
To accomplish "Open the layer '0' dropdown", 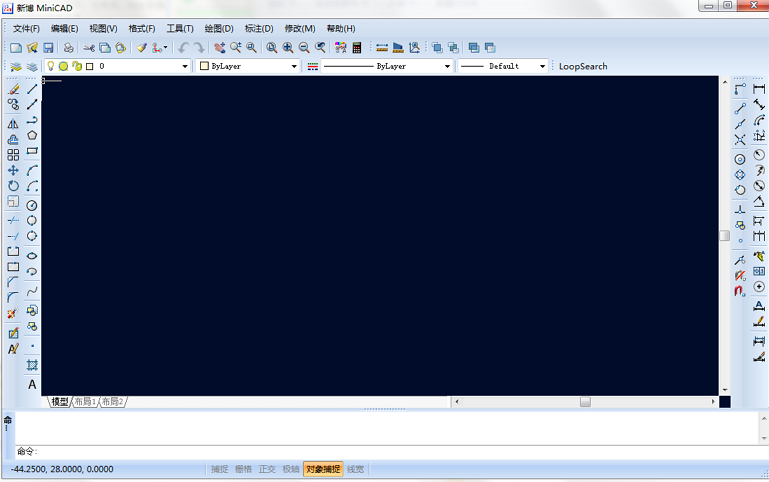I will 185,66.
